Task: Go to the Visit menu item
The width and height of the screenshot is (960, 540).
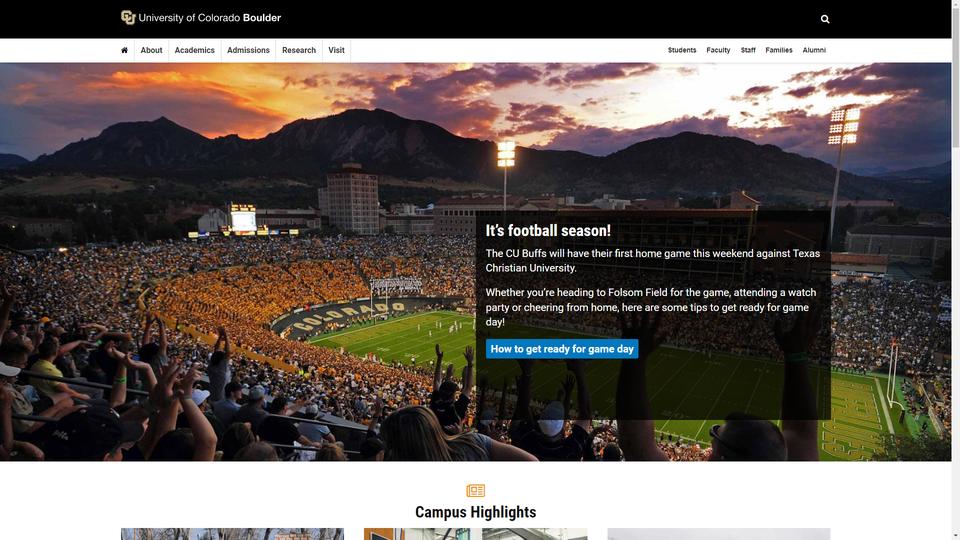Action: click(336, 50)
